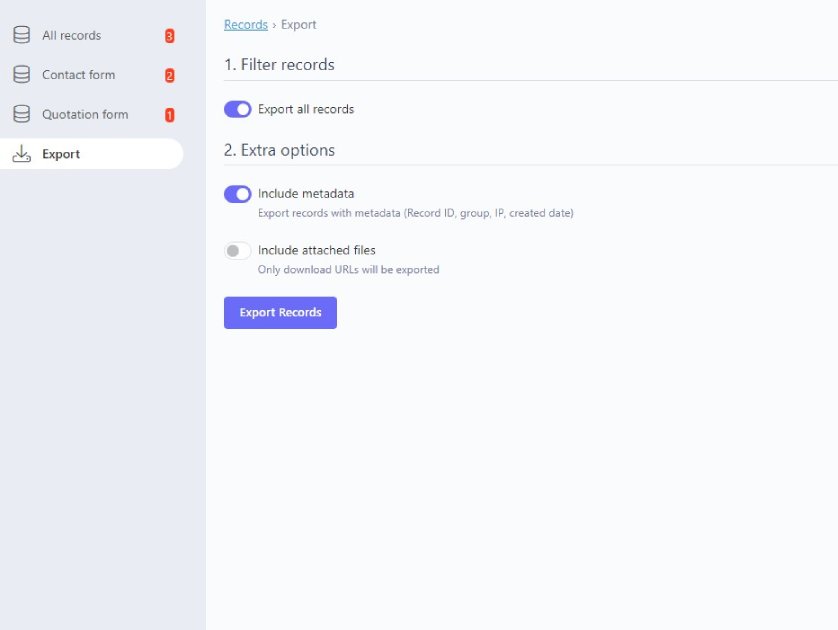
Task: Click the Export download icon in sidebar
Action: coord(21,153)
